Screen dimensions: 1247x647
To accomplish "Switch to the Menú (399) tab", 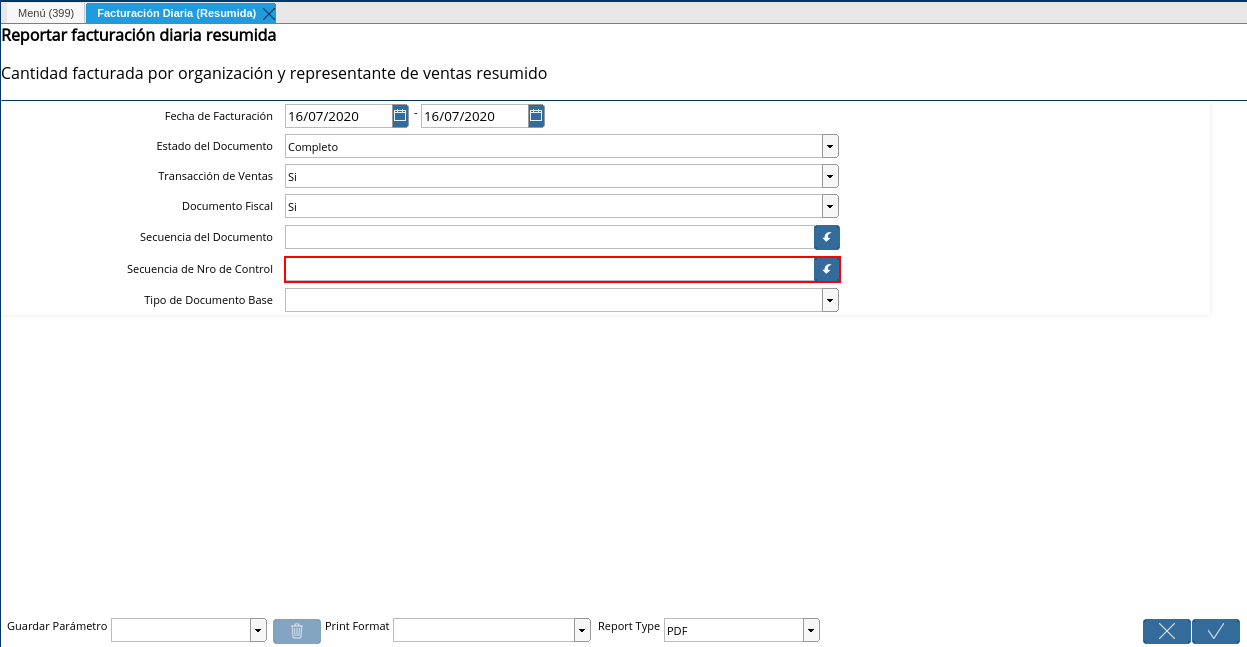I will (46, 13).
